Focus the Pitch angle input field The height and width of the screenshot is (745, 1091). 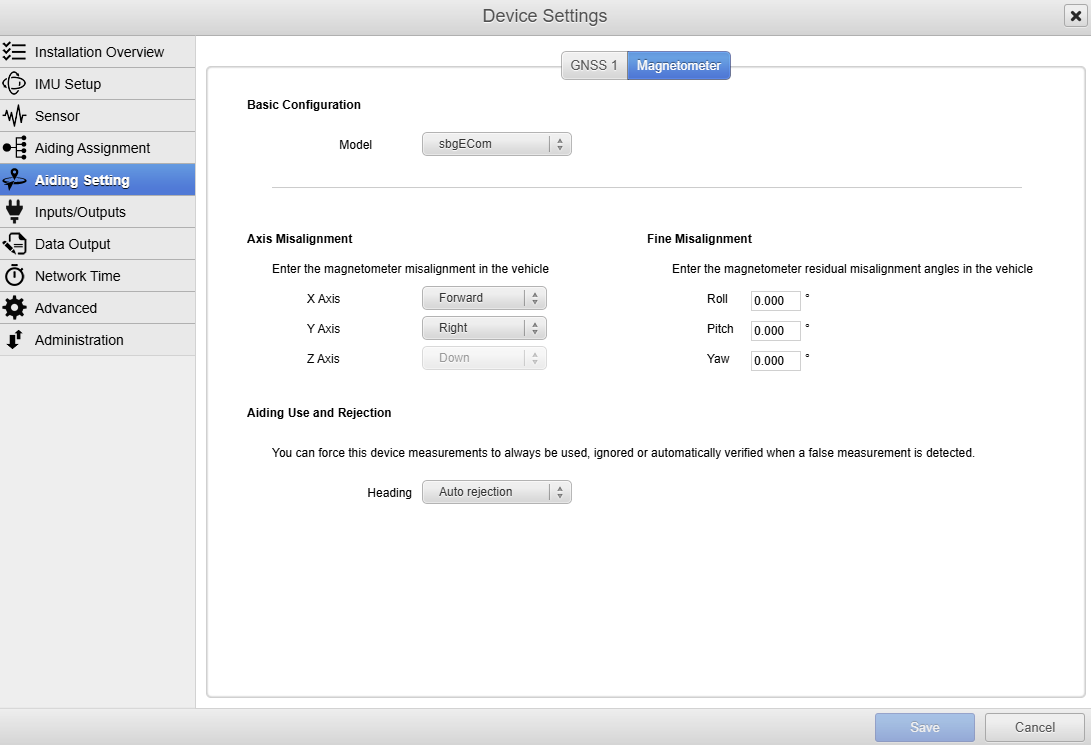775,331
